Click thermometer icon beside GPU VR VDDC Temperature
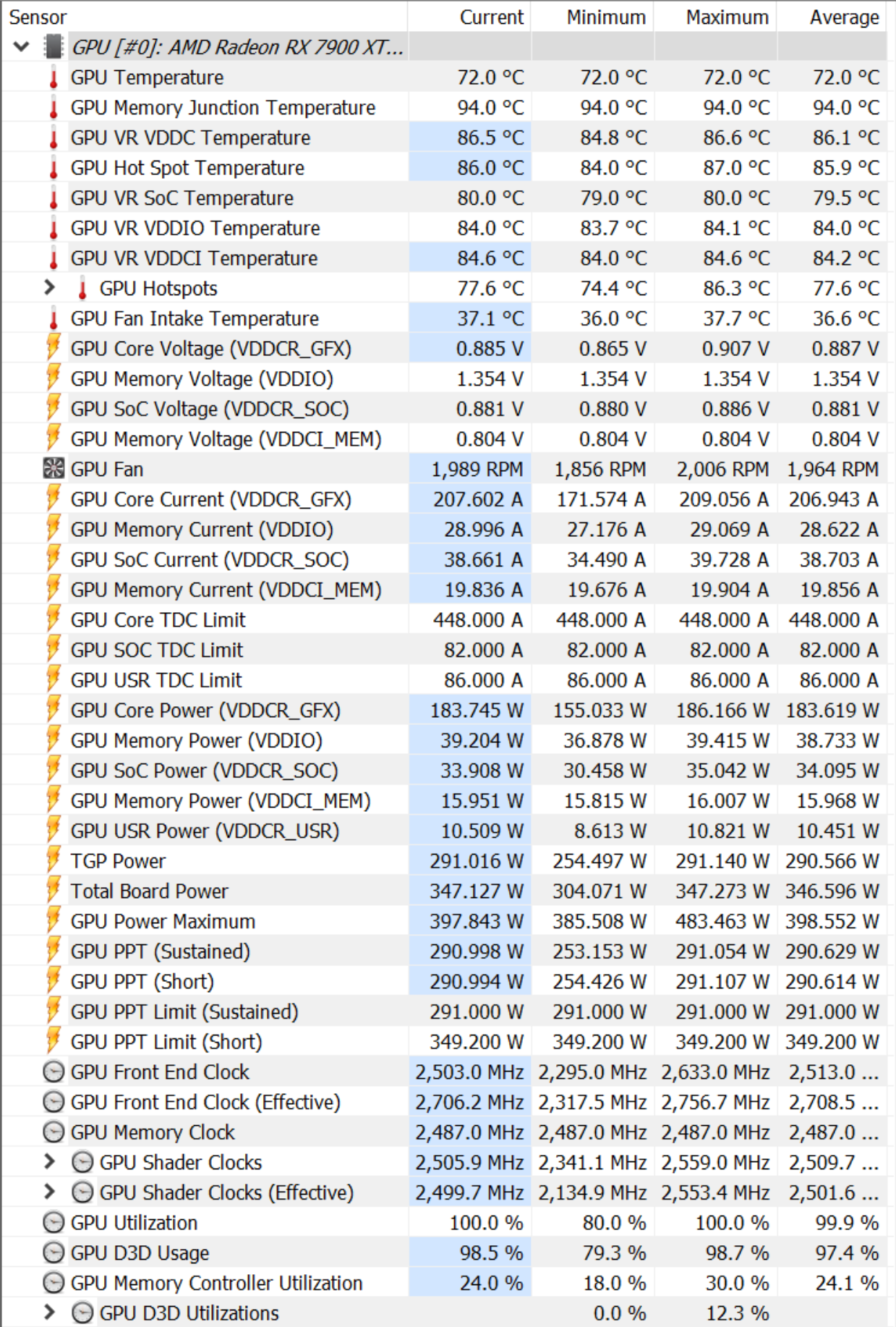Screen dimensions: 896x1327 [54, 137]
